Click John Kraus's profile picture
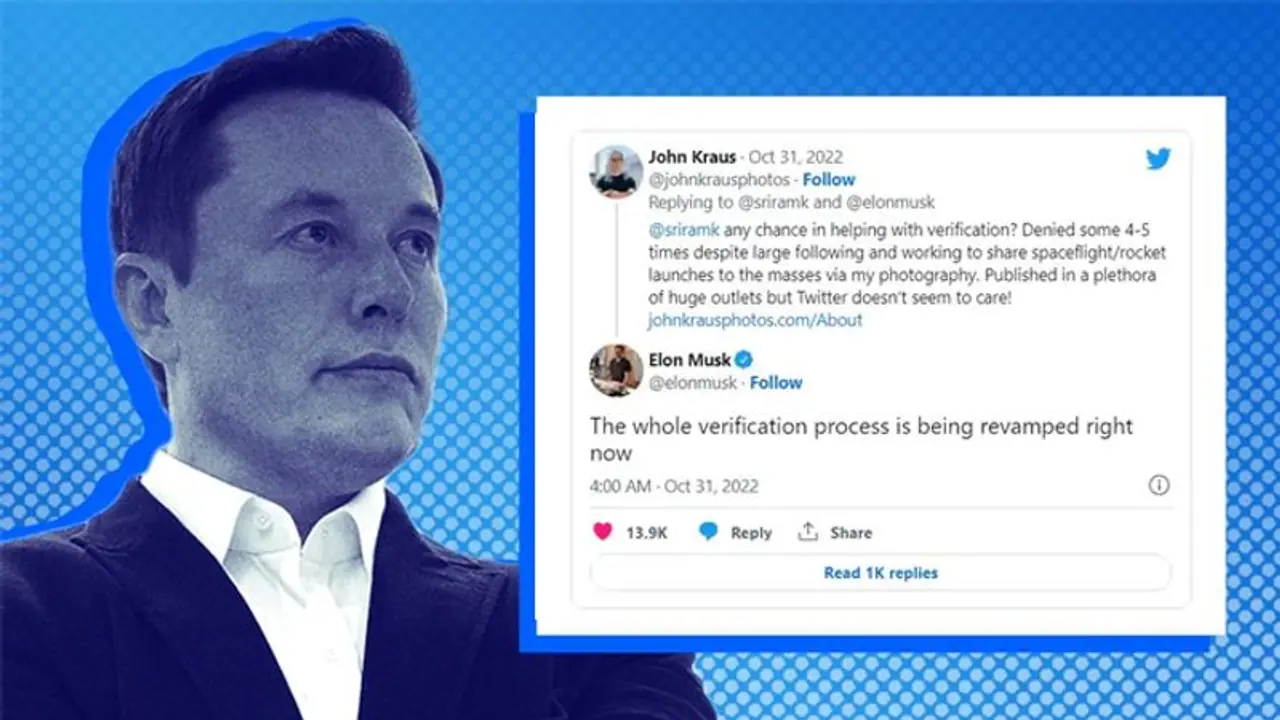The height and width of the screenshot is (720, 1280). coord(617,170)
